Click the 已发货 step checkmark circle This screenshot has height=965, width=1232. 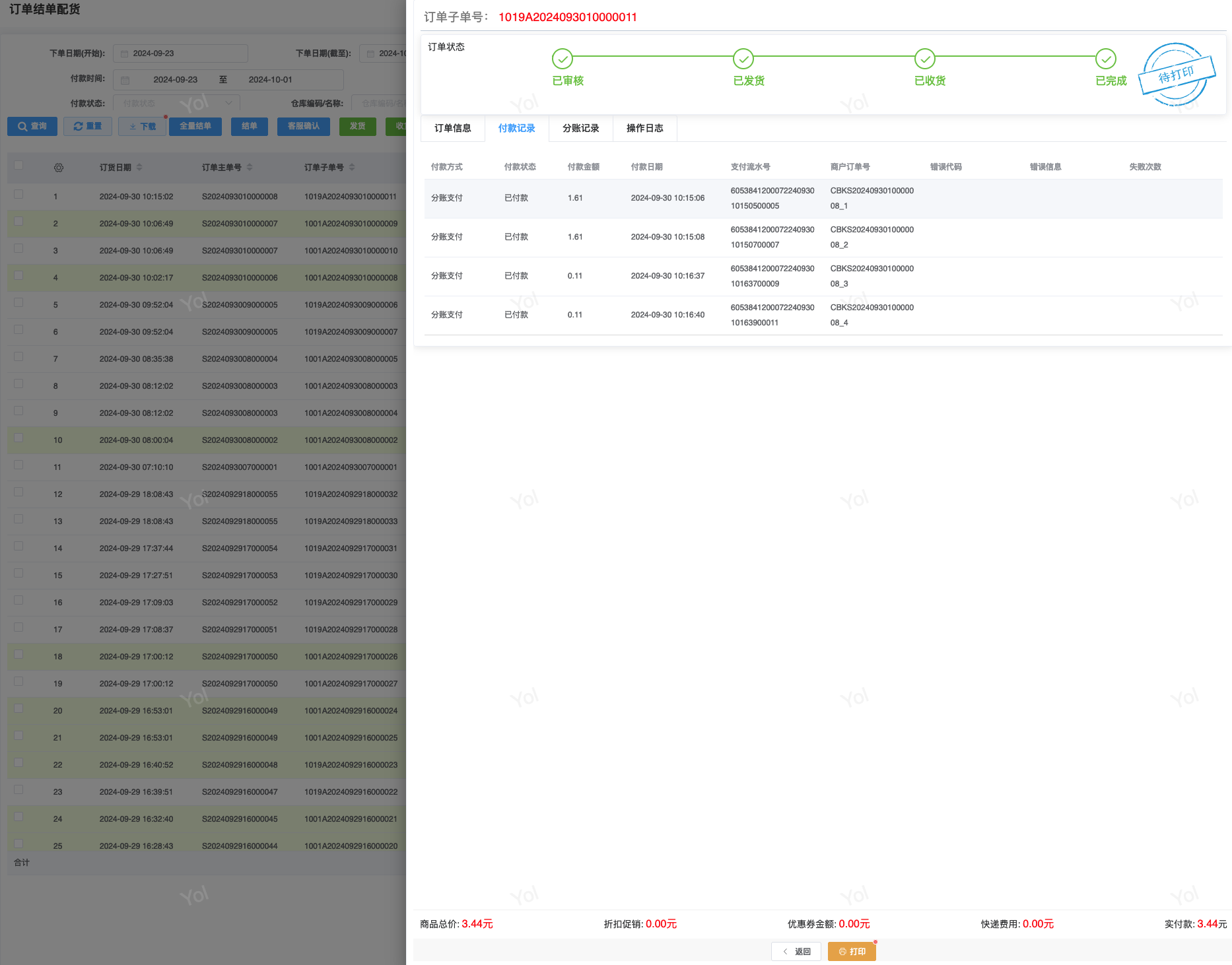coord(743,59)
